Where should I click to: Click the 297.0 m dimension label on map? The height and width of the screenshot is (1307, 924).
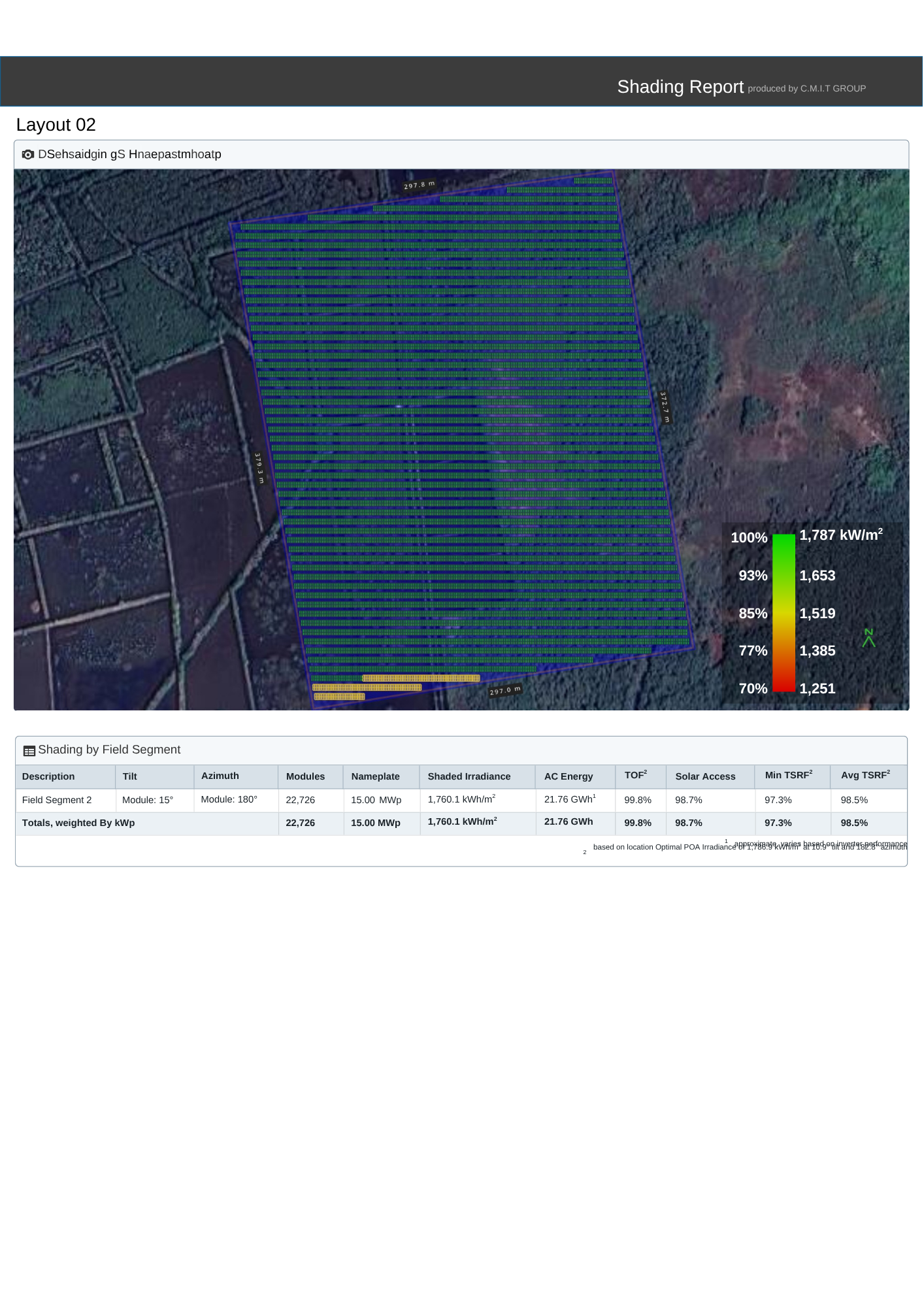[x=505, y=691]
